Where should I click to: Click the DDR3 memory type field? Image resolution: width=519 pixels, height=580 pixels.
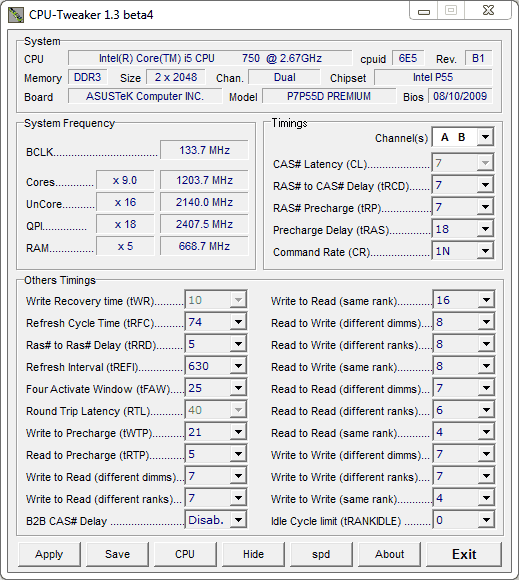(88, 77)
